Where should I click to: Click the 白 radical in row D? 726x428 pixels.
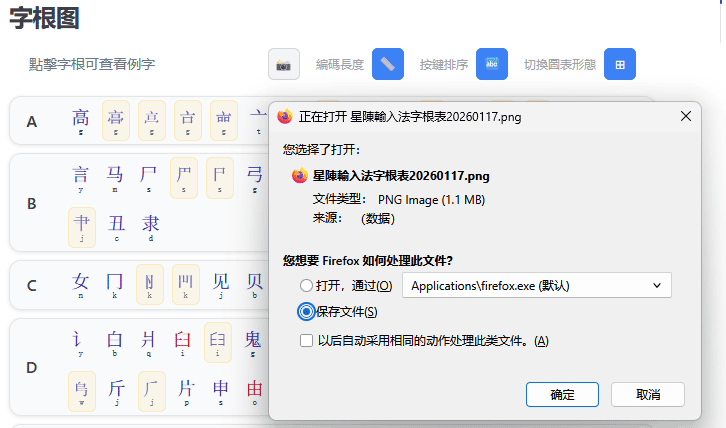coord(116,341)
